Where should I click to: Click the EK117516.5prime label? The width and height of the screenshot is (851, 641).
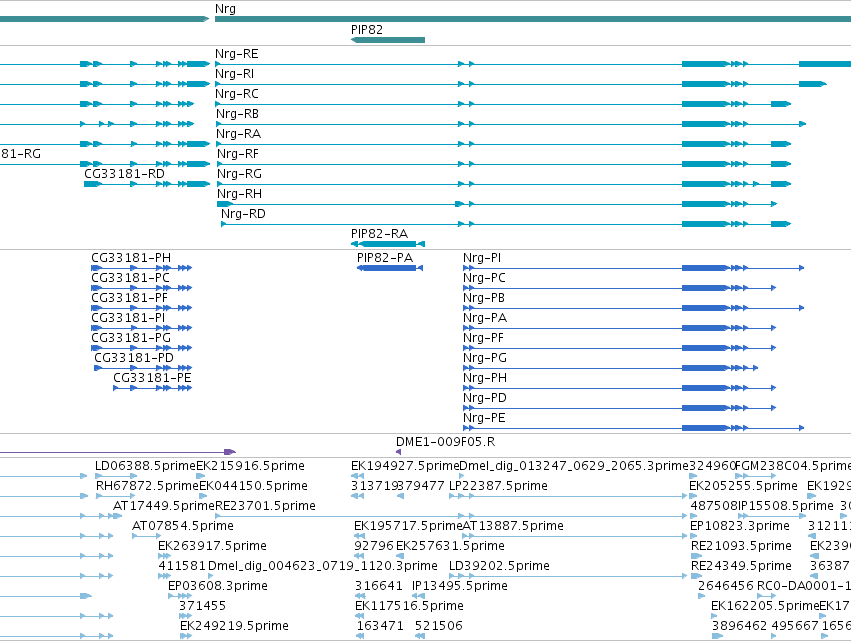point(409,607)
